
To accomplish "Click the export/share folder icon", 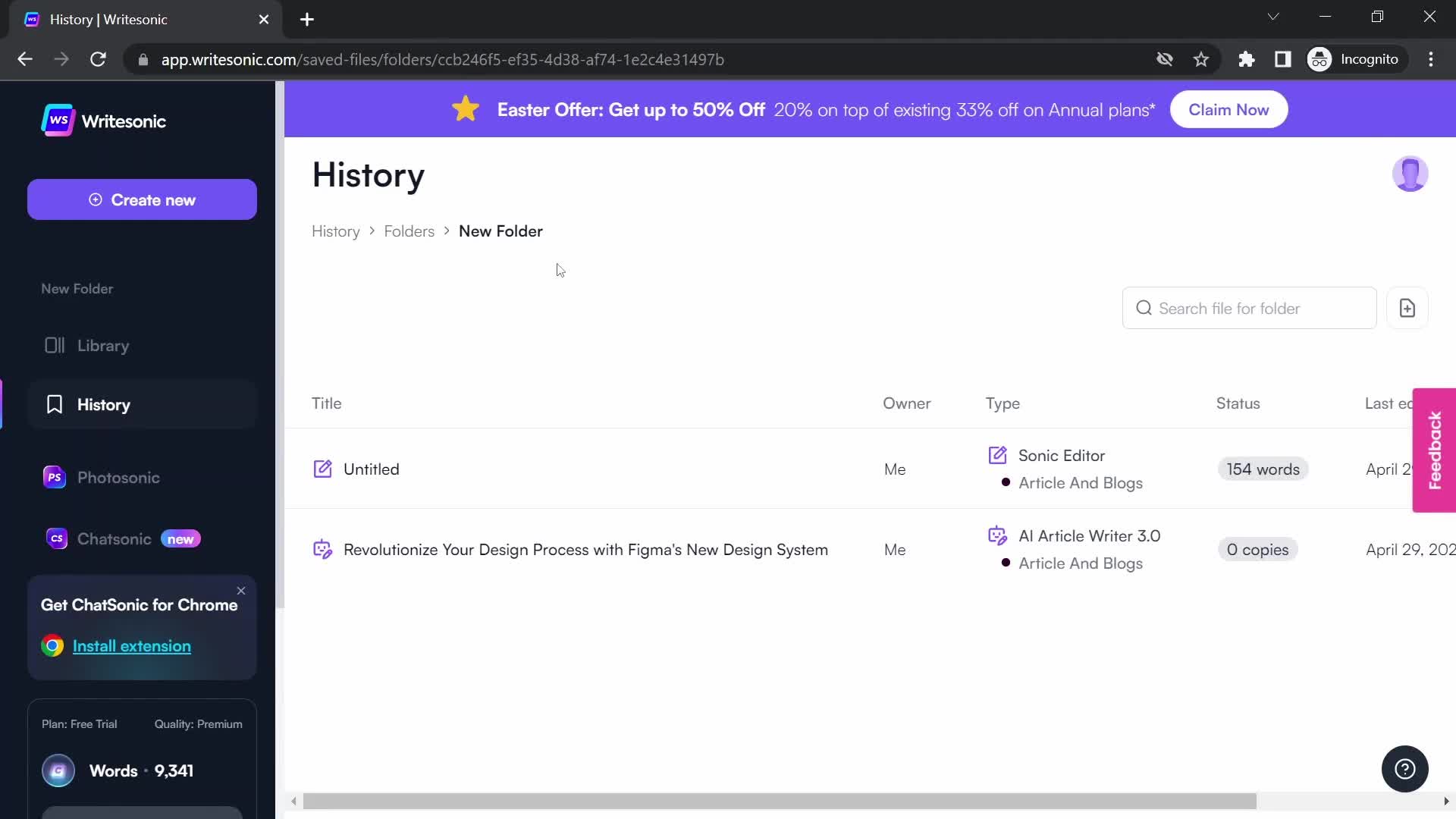I will click(x=1407, y=308).
